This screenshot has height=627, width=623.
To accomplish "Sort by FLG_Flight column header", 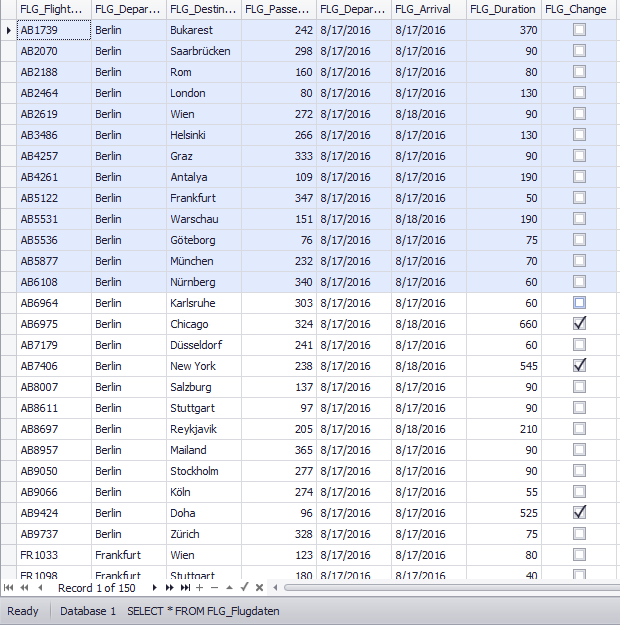I will click(54, 10).
